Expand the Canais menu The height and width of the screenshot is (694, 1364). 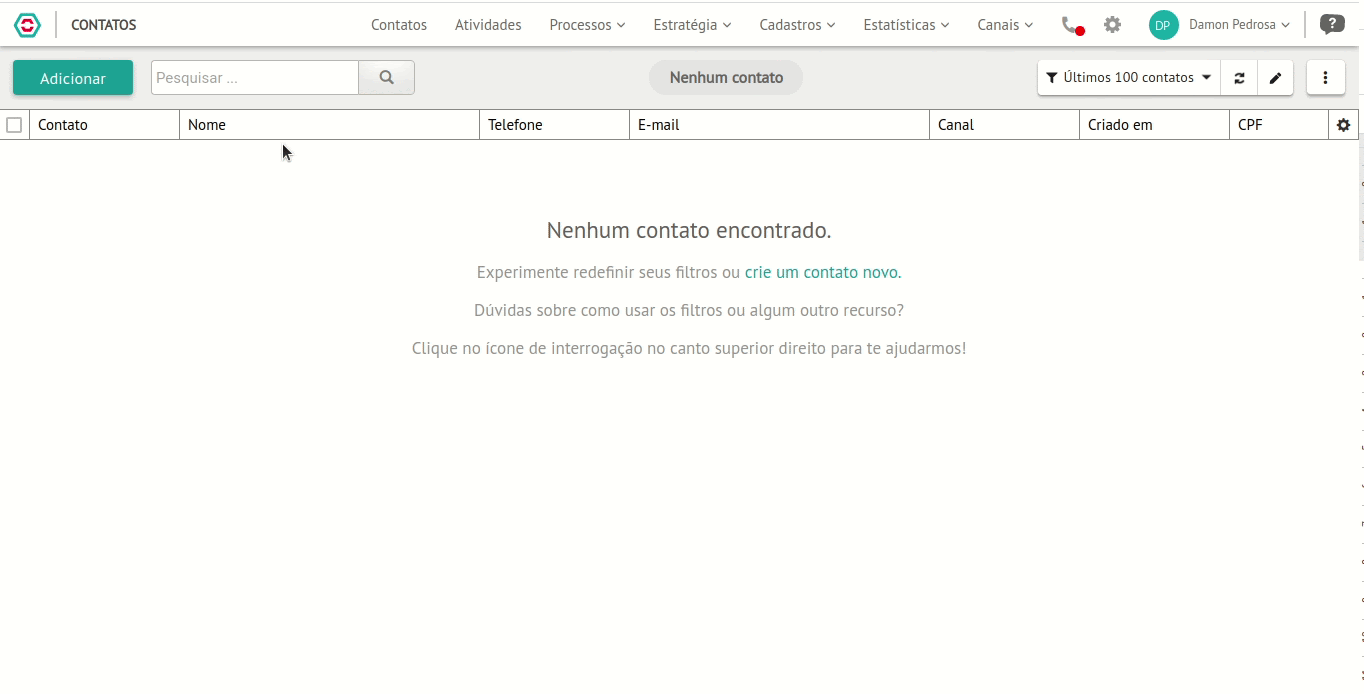click(x=1005, y=25)
